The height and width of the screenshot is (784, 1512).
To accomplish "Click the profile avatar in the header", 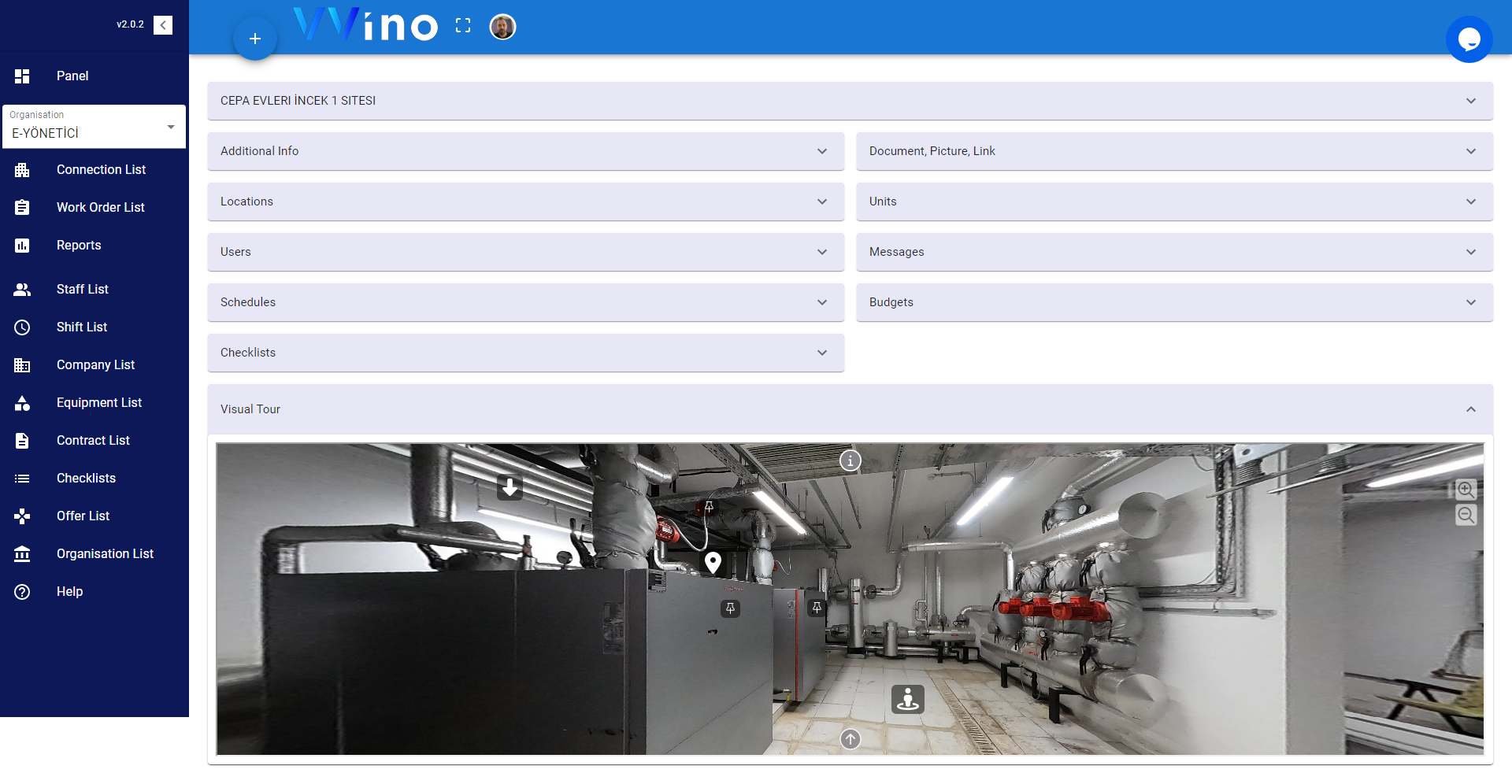I will point(502,26).
